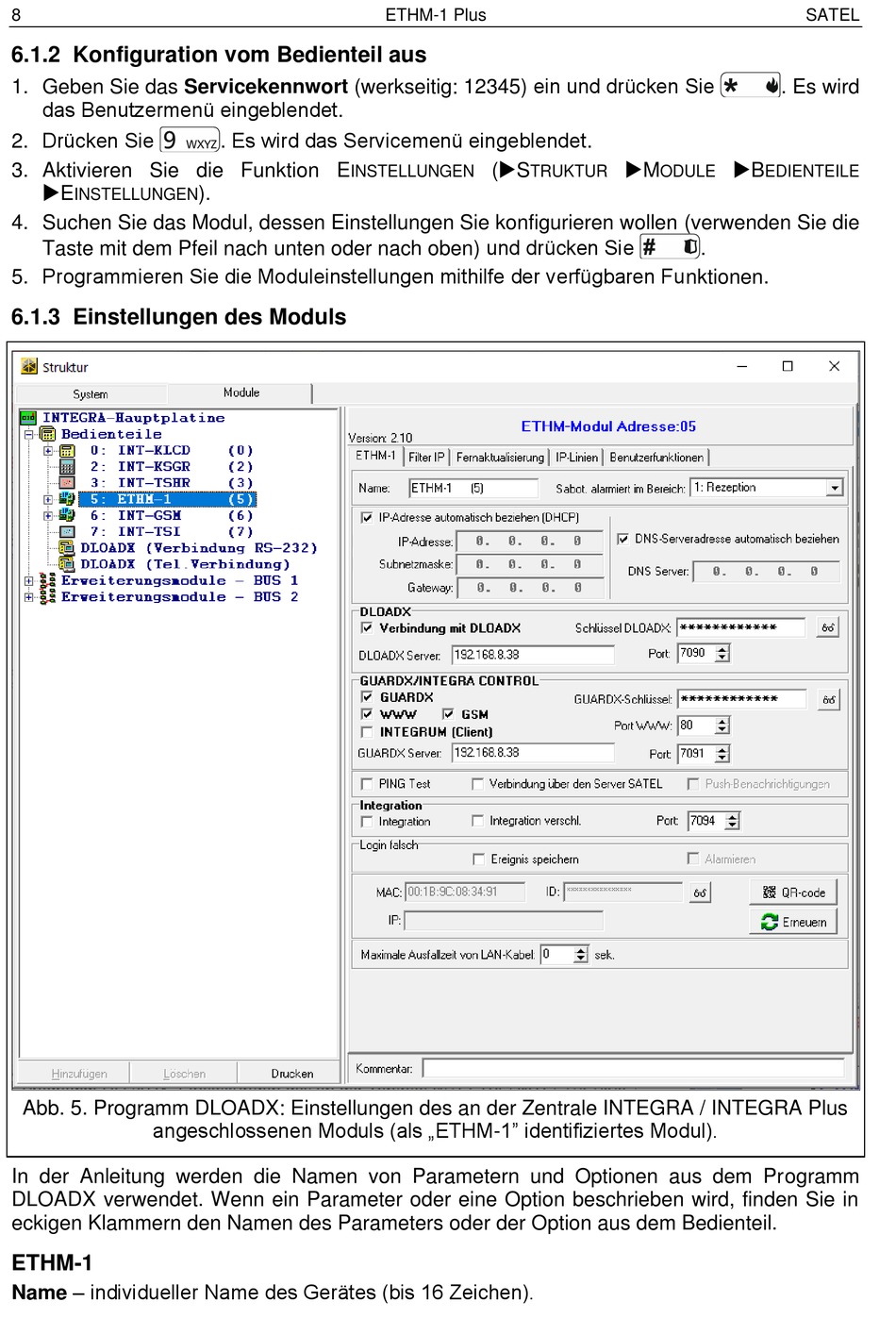Toggle DNS-Serveradresse automatisch beziehen checkbox
Screen dimensions: 896x1318
point(622,539)
